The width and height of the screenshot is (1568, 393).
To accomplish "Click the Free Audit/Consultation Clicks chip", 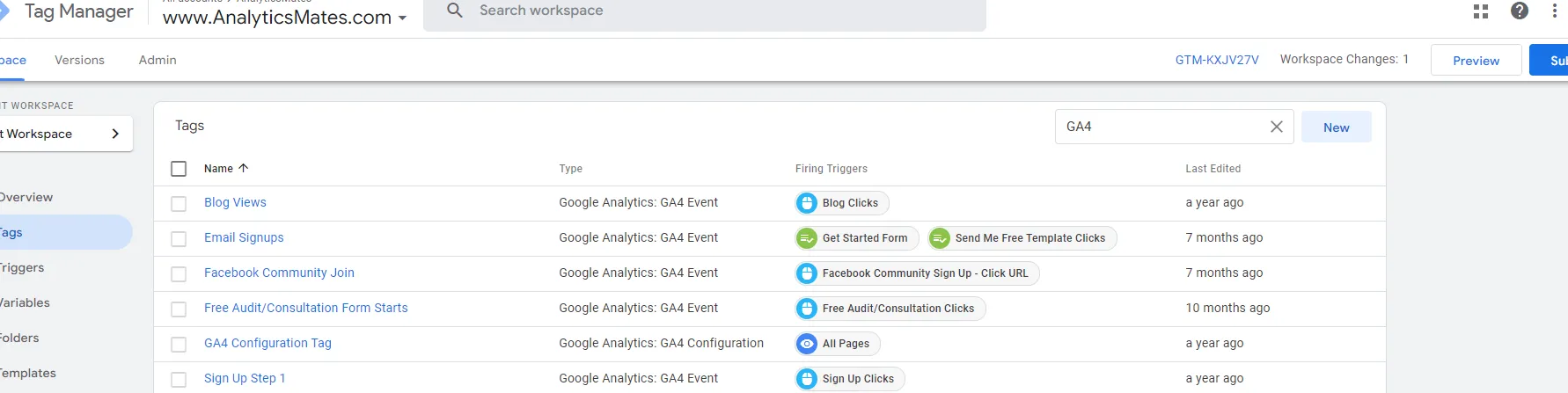I will click(890, 309).
